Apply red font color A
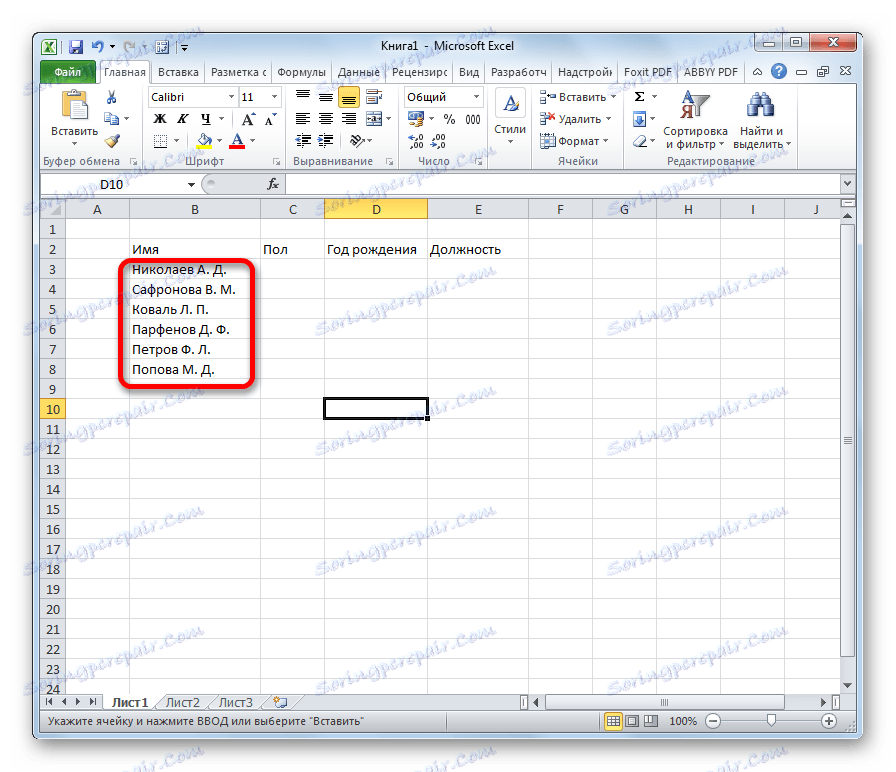Viewport: 896px width, 772px height. click(237, 141)
